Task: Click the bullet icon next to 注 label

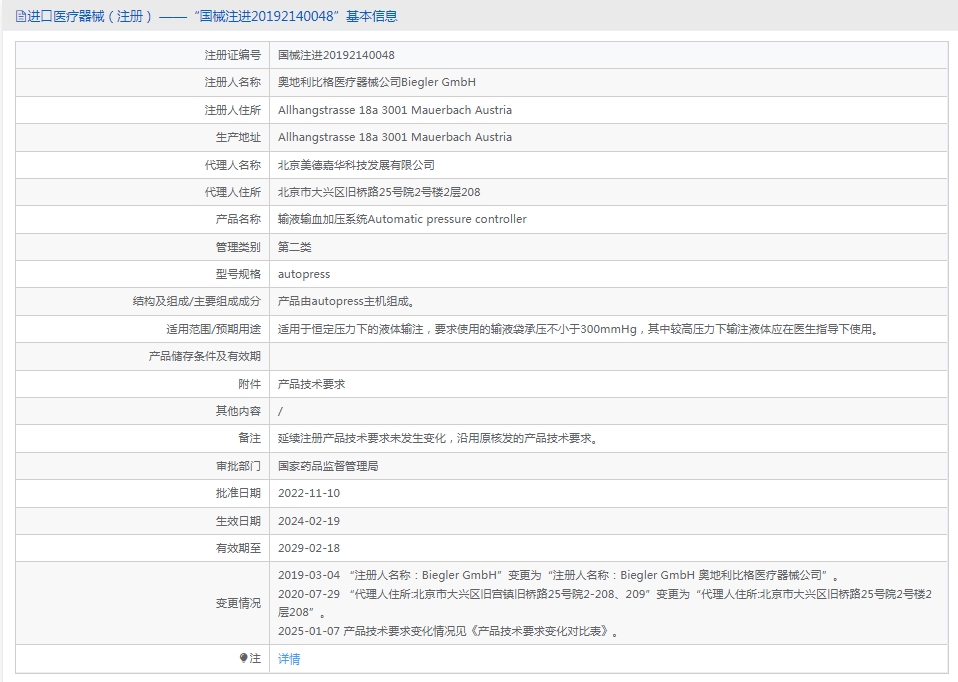Action: (x=243, y=658)
